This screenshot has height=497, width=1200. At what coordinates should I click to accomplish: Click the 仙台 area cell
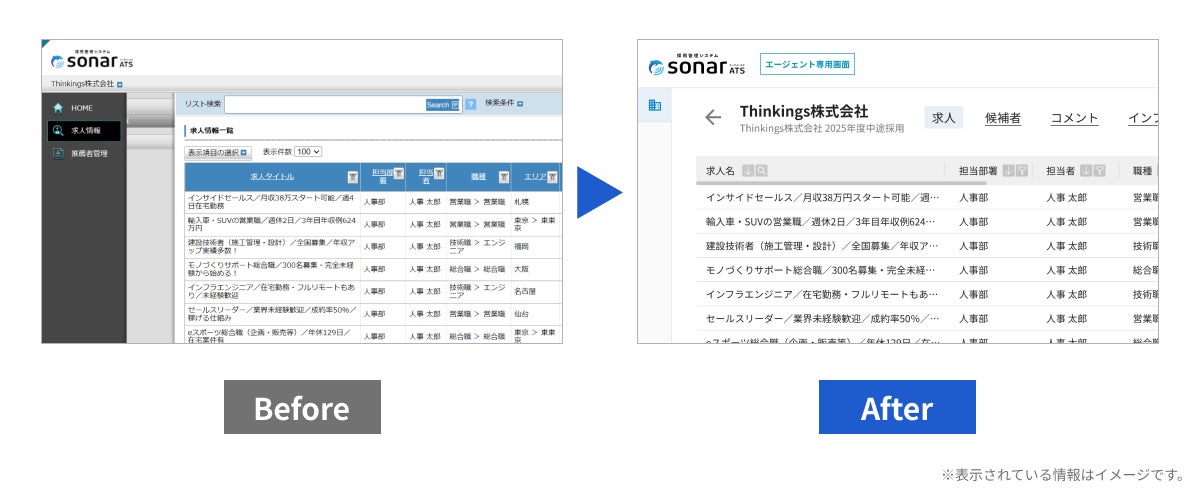point(520,313)
